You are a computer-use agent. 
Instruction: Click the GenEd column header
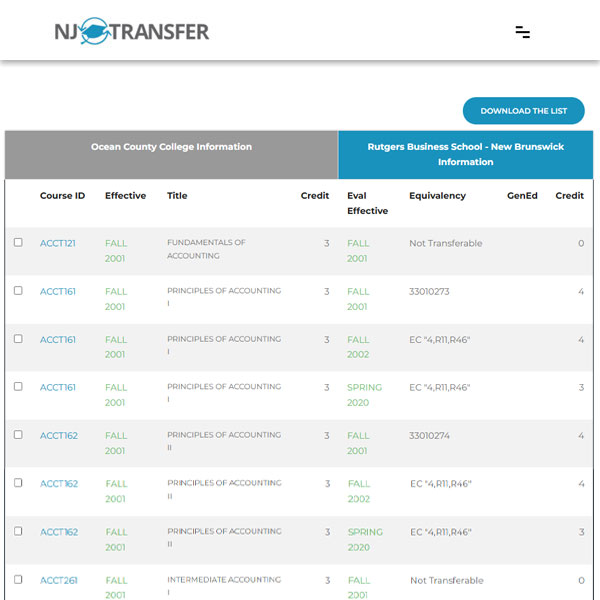tap(522, 196)
